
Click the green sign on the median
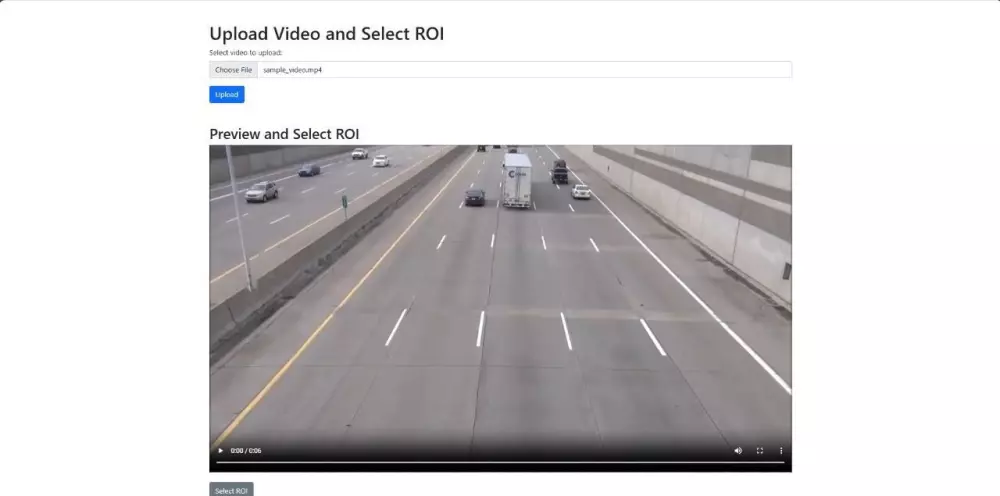point(344,201)
